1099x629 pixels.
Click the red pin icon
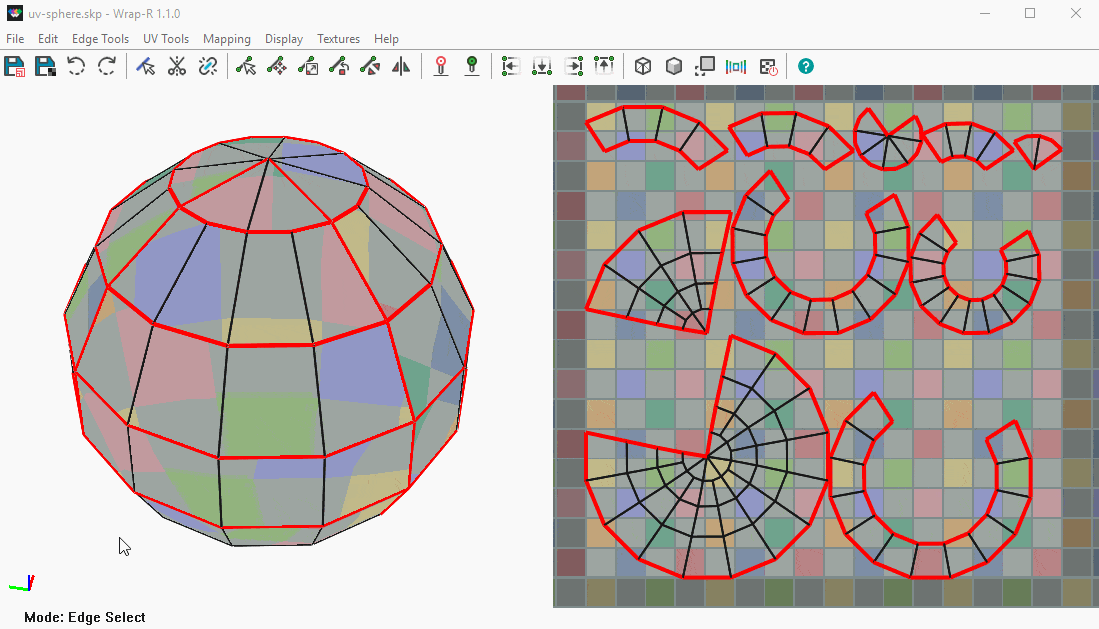(x=441, y=67)
